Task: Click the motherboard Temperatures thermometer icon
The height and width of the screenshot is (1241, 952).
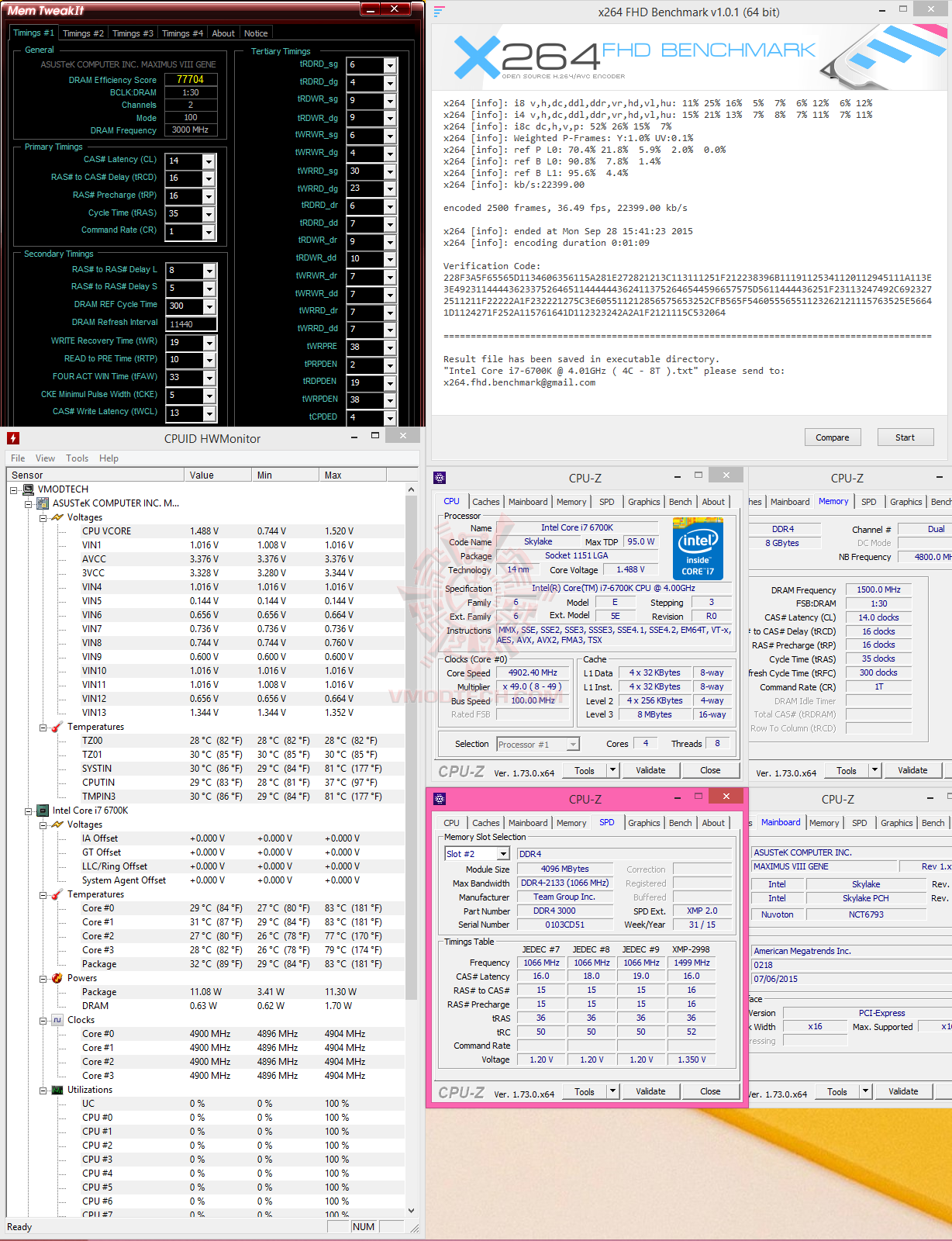Action: coord(57,727)
